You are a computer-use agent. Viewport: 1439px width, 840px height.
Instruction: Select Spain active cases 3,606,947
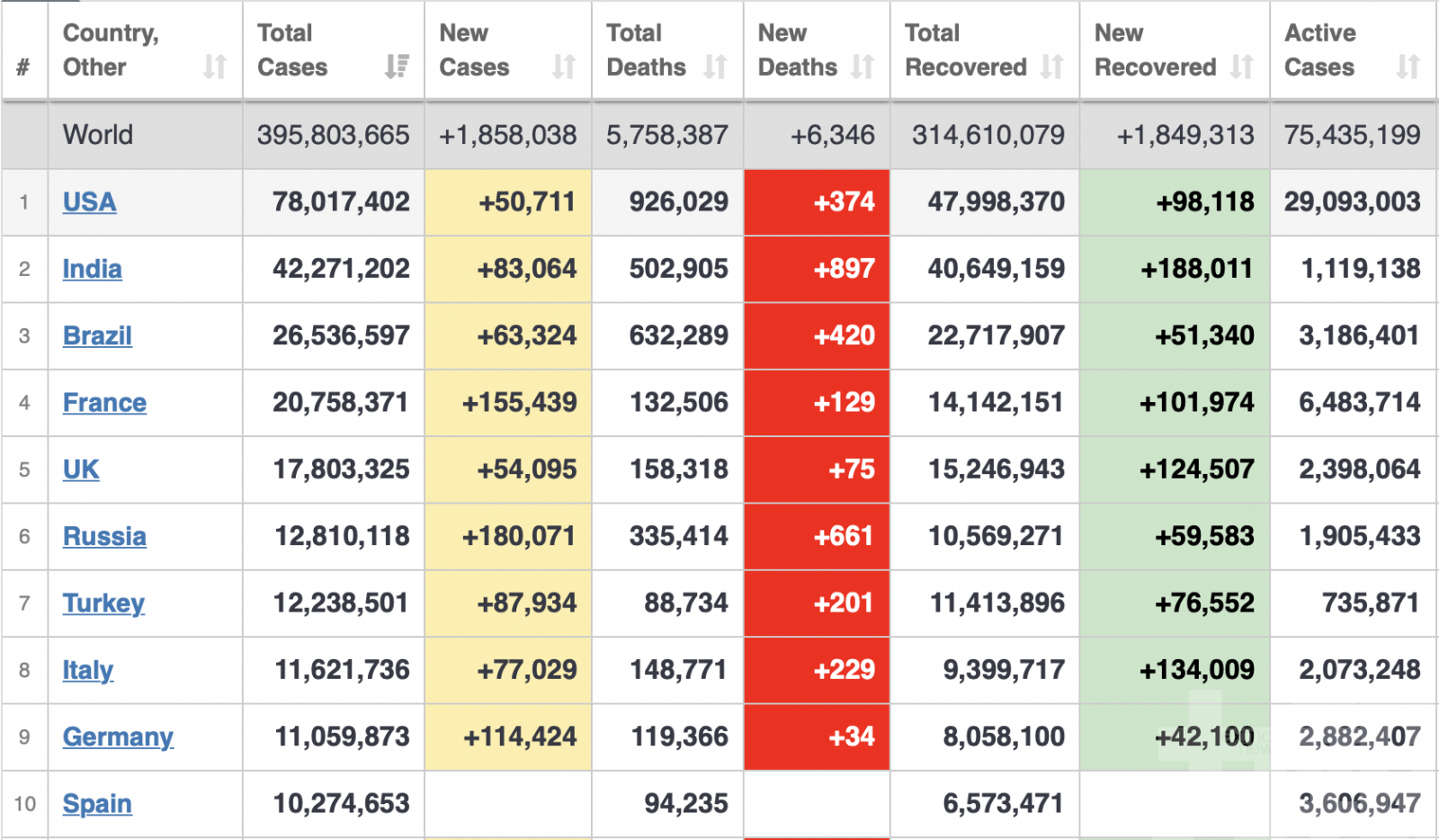click(1360, 803)
